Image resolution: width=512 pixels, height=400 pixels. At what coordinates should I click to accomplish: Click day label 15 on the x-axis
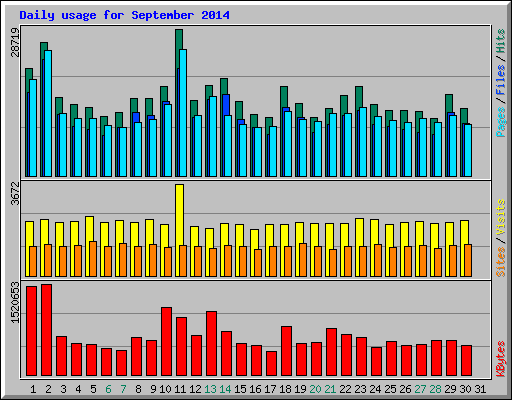click(240, 389)
